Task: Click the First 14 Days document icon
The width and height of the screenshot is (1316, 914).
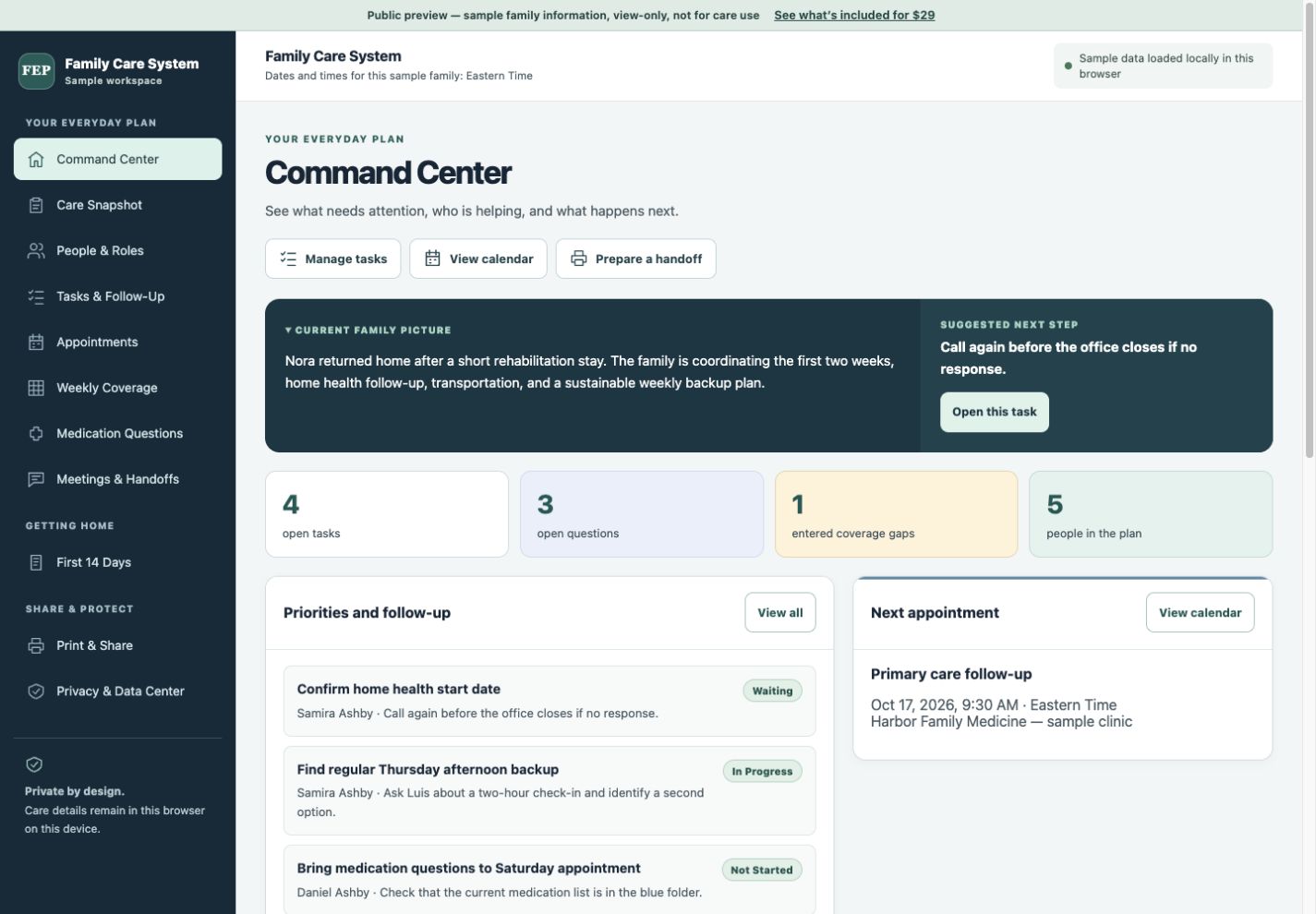Action: click(x=36, y=562)
